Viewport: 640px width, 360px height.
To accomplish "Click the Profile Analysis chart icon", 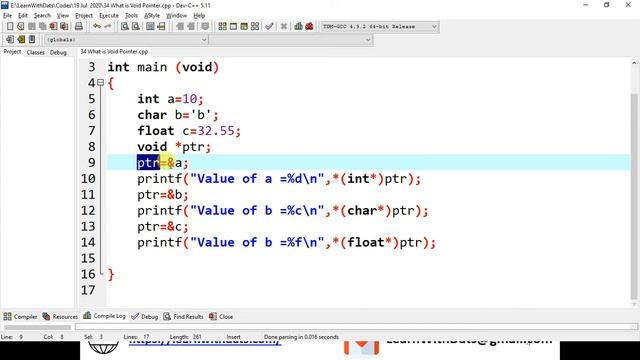I will coord(298,27).
